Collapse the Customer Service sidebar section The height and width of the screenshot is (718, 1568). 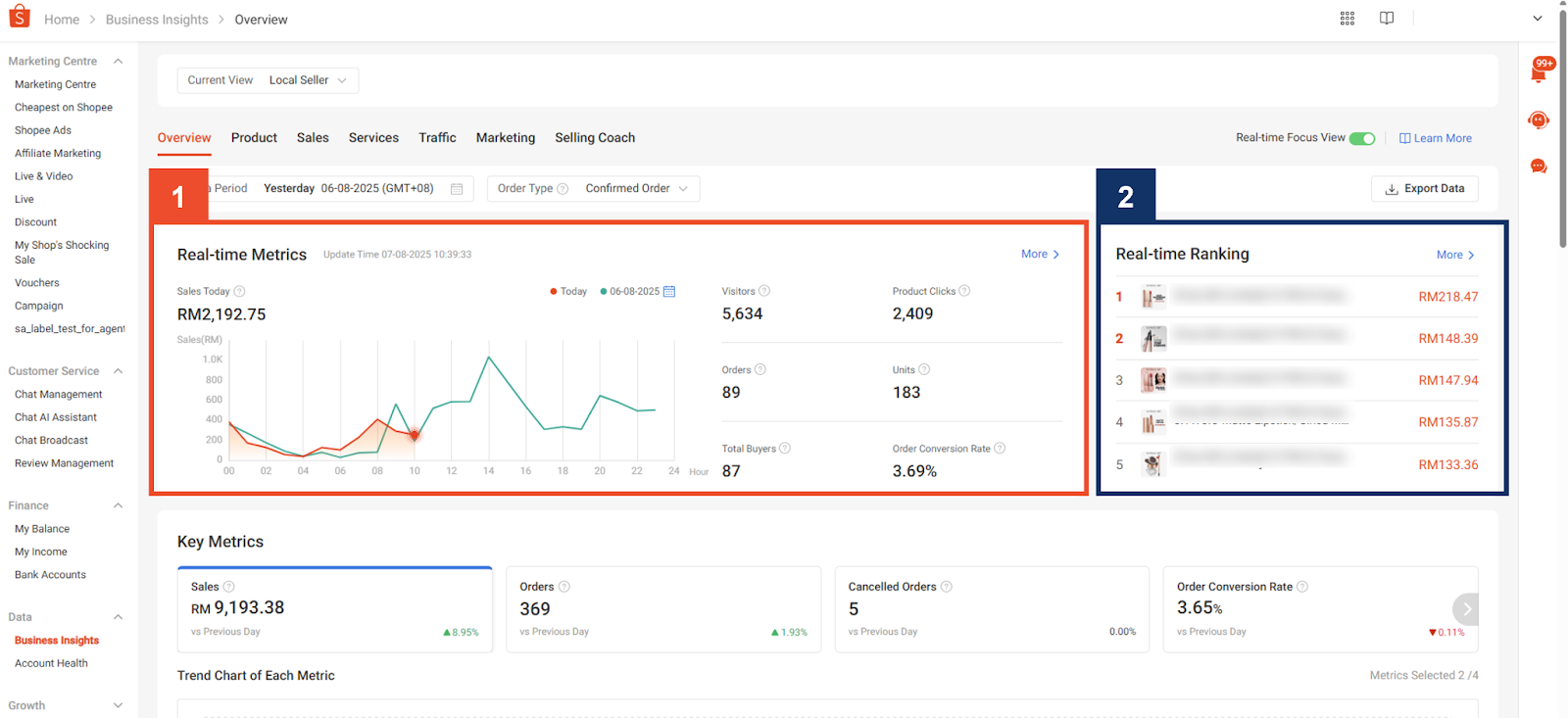[118, 371]
